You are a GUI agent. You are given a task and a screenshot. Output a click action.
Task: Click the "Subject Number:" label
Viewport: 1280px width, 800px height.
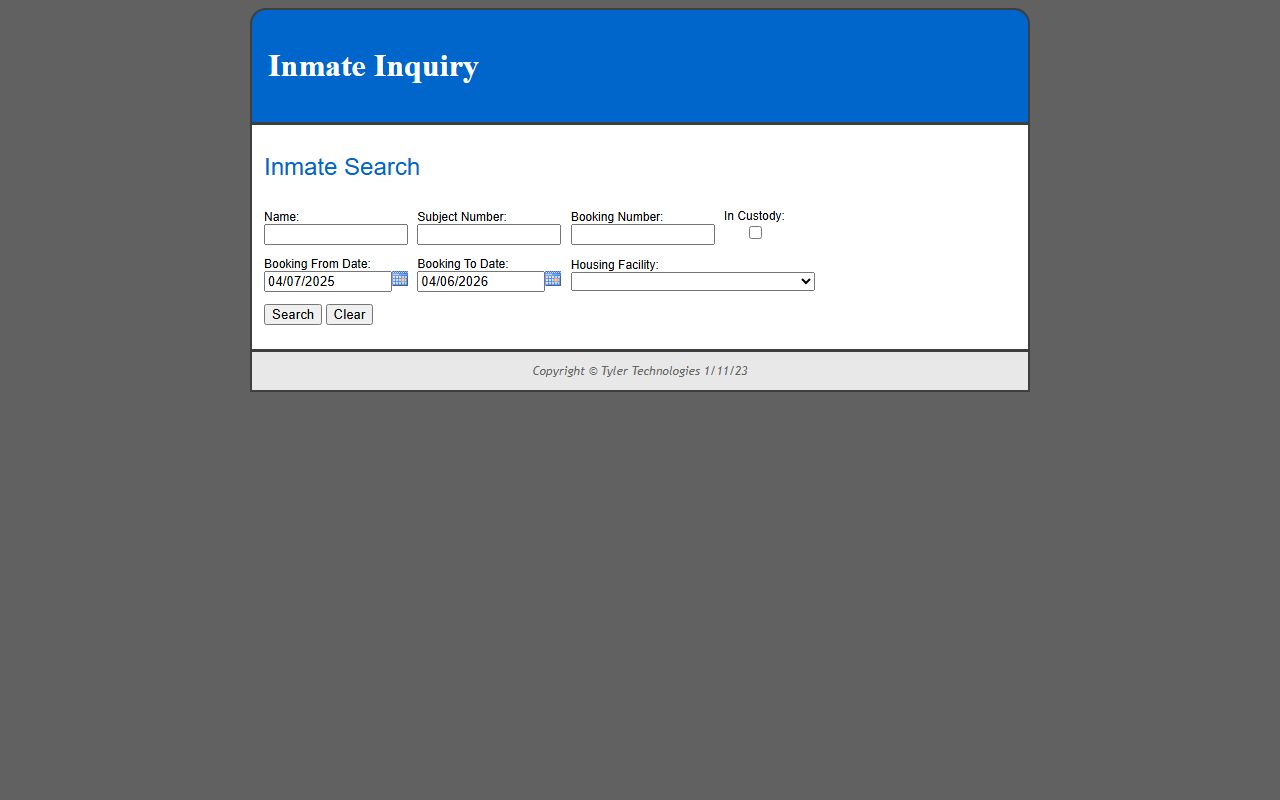pos(462,217)
